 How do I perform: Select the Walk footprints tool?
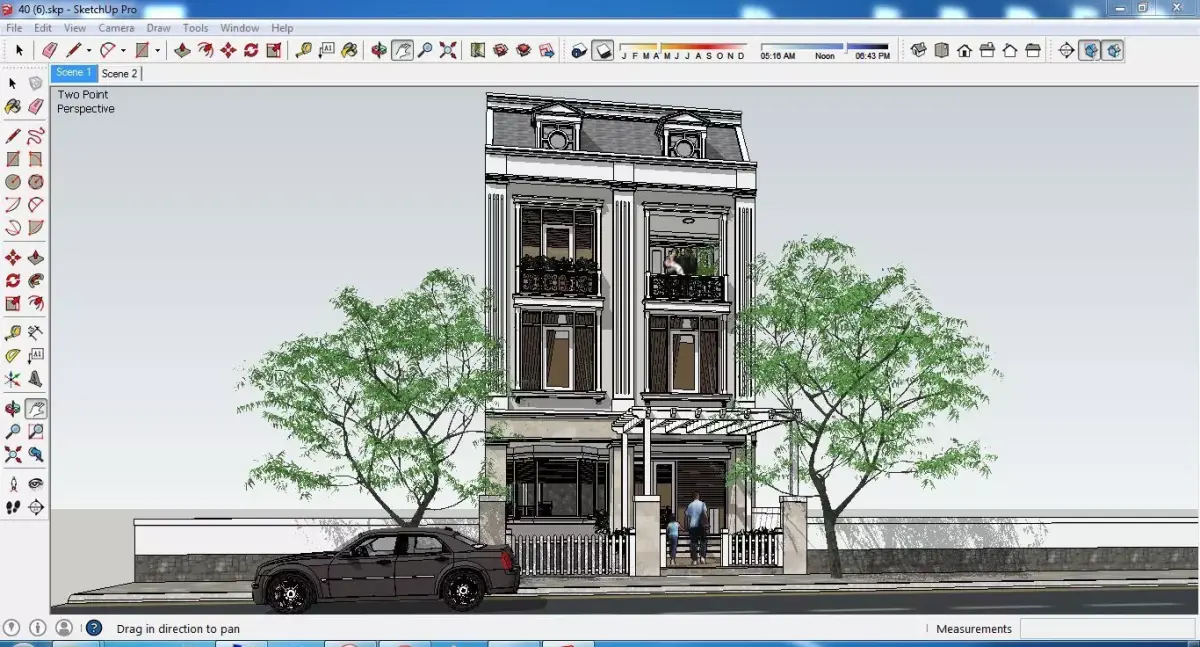click(13, 508)
